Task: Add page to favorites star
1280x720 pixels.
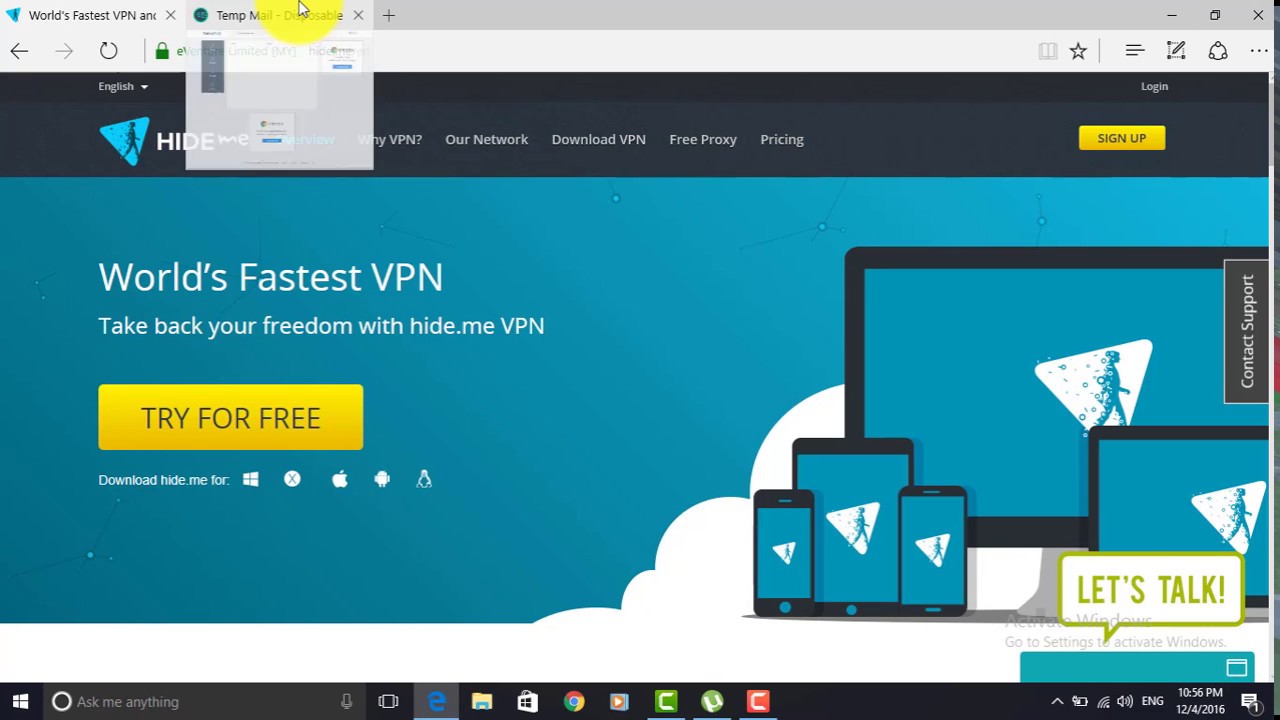Action: (1078, 51)
